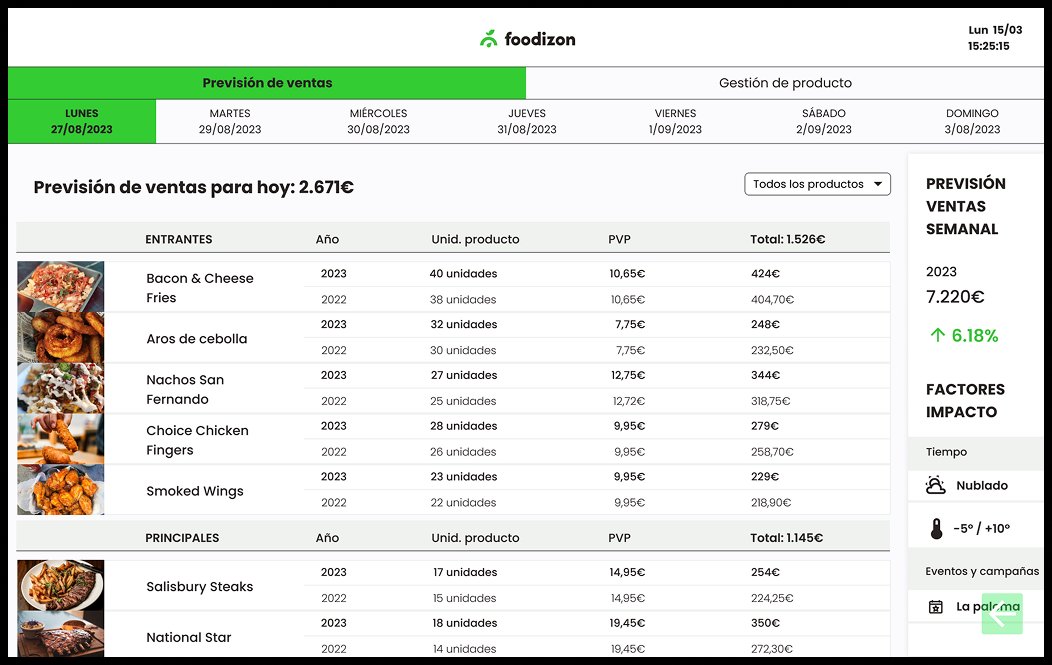The width and height of the screenshot is (1052, 665).
Task: Click the 258,70€ total cell
Action: pos(772,452)
